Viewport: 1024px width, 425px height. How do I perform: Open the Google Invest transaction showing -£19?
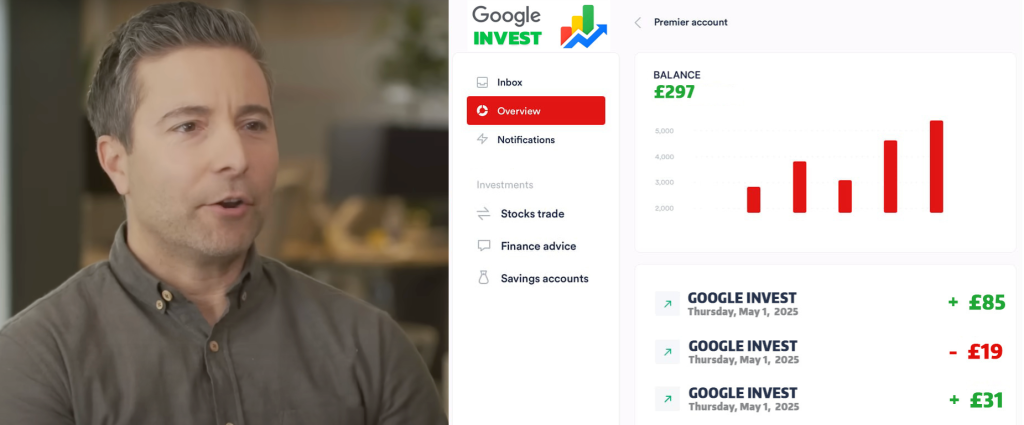[829, 352]
